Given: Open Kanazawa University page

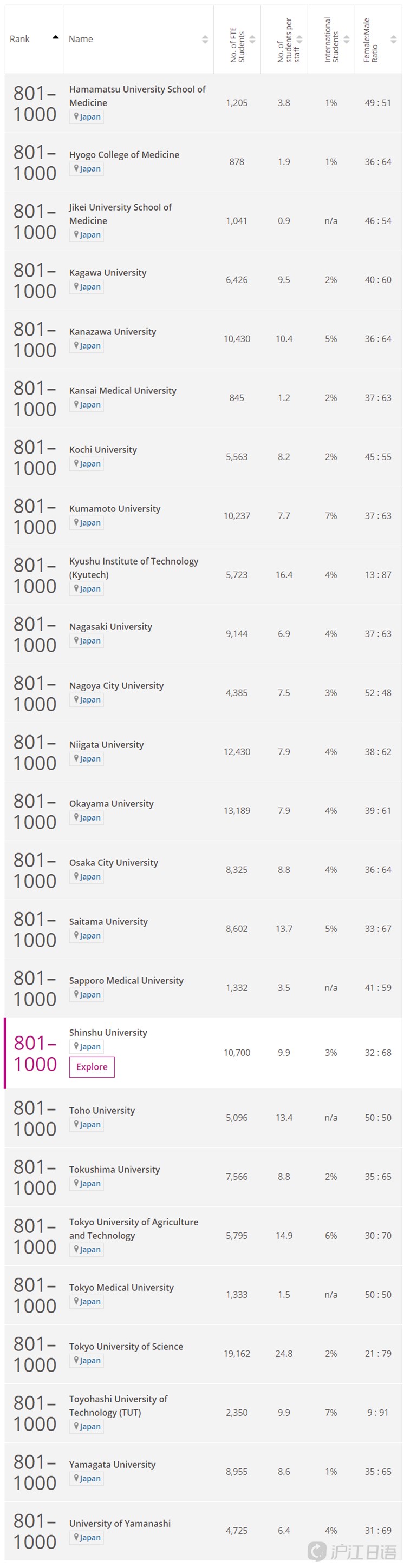Looking at the screenshot, I should (x=113, y=332).
